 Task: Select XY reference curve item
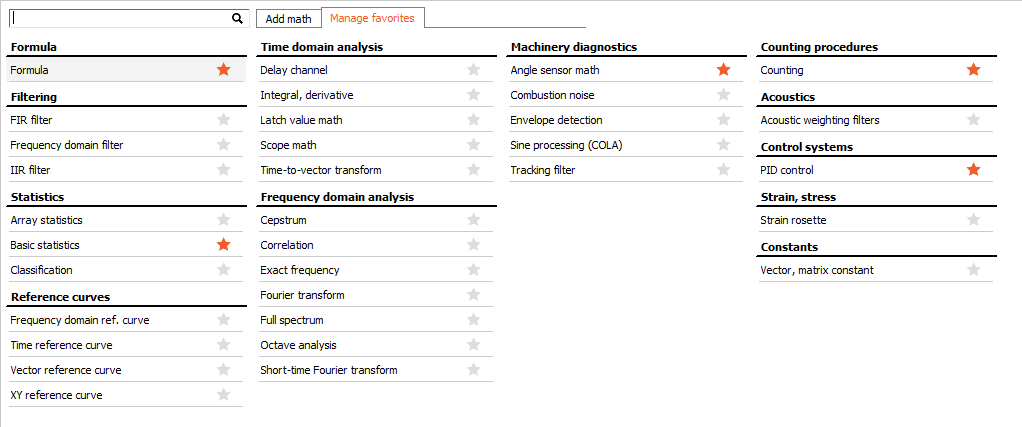(126, 395)
